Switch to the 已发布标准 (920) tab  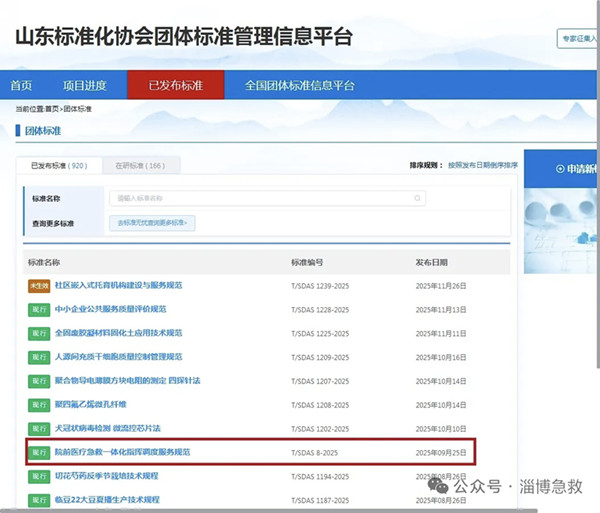click(x=59, y=165)
